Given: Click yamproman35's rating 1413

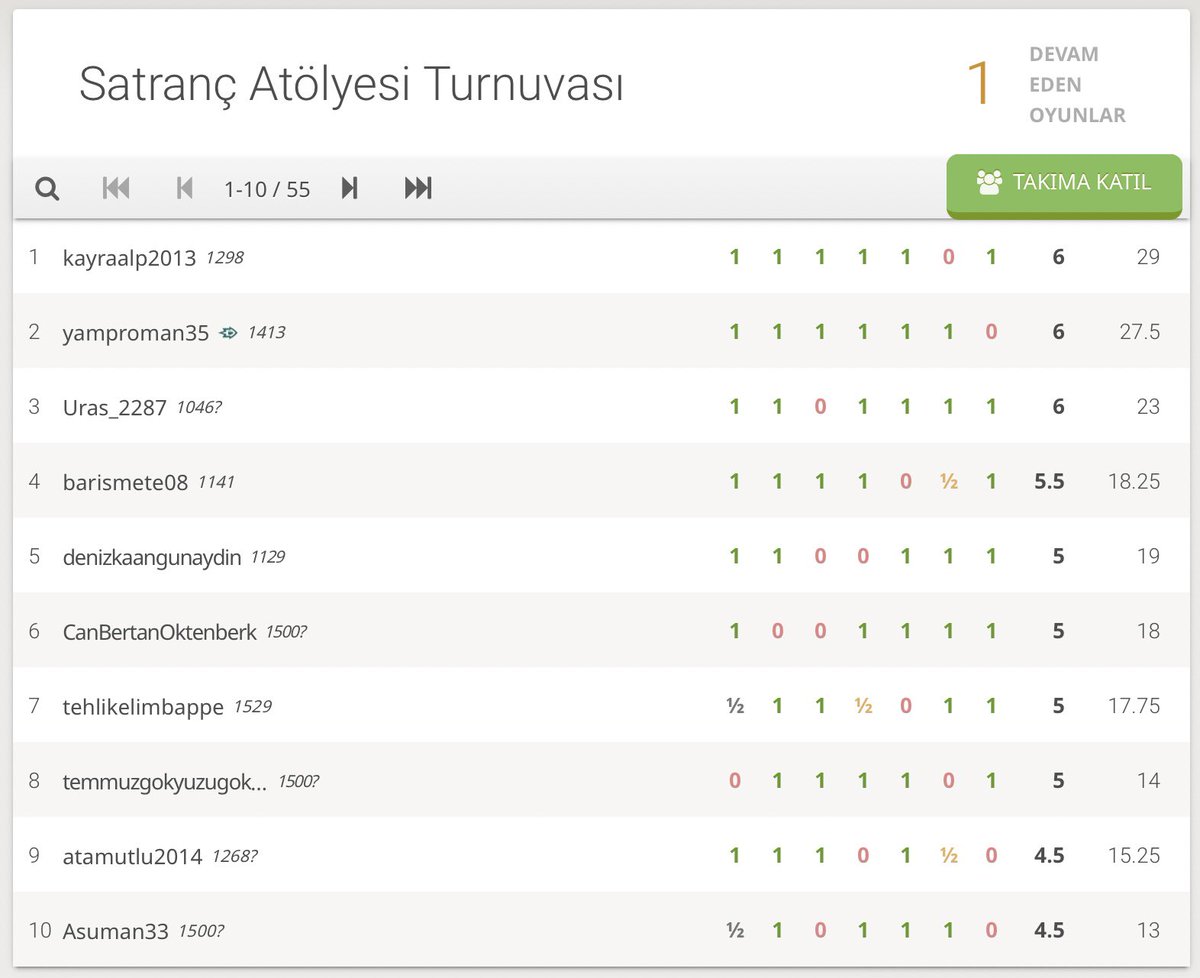Looking at the screenshot, I should coord(266,332).
